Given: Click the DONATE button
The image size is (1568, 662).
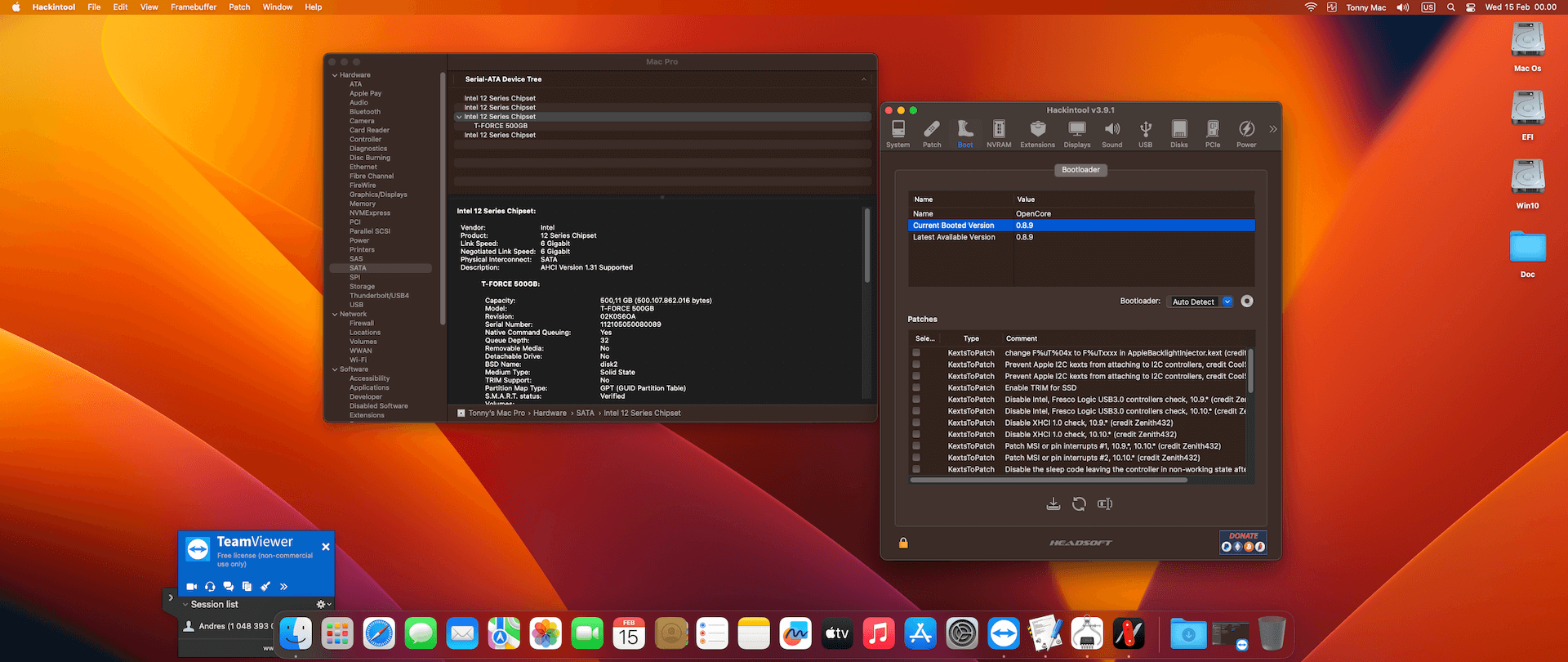Looking at the screenshot, I should pyautogui.click(x=1243, y=543).
